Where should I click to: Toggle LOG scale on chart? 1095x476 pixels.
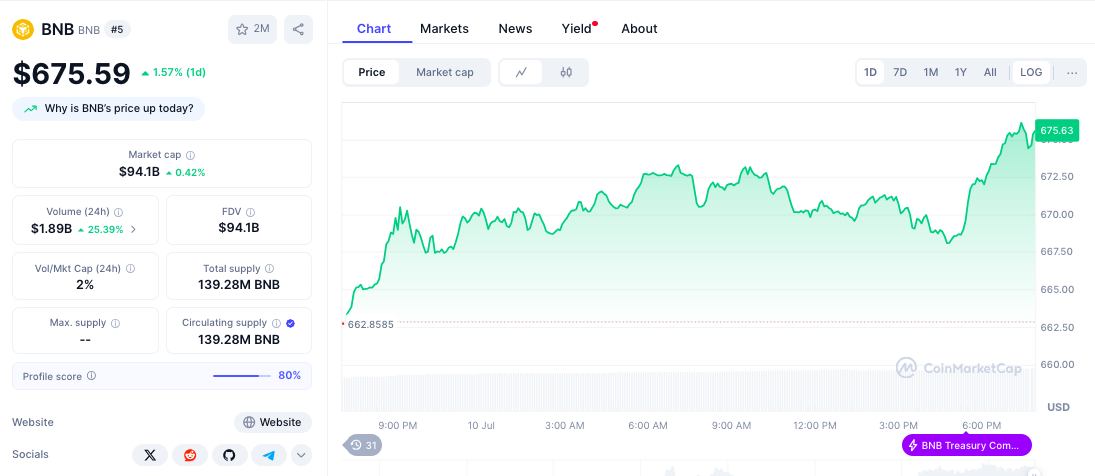[x=1031, y=72]
